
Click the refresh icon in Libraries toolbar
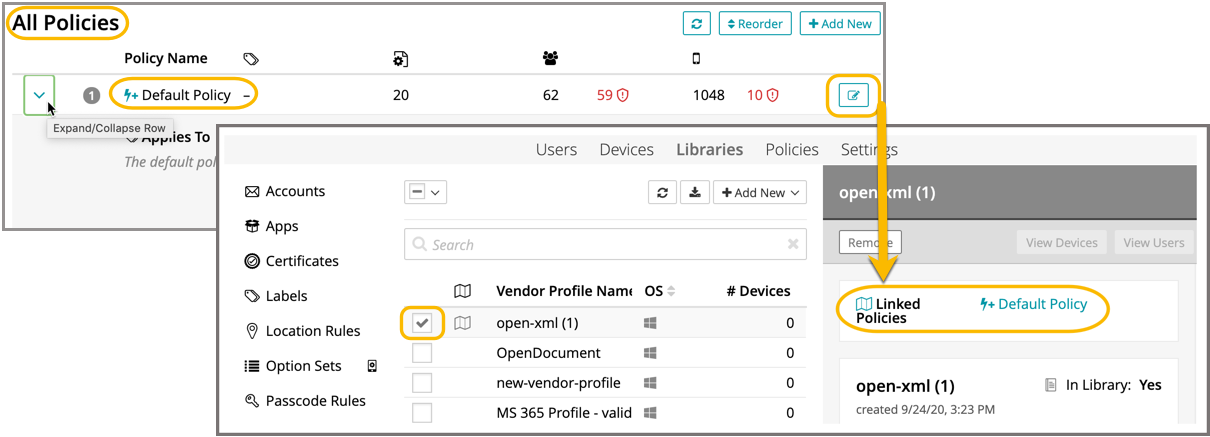661,192
